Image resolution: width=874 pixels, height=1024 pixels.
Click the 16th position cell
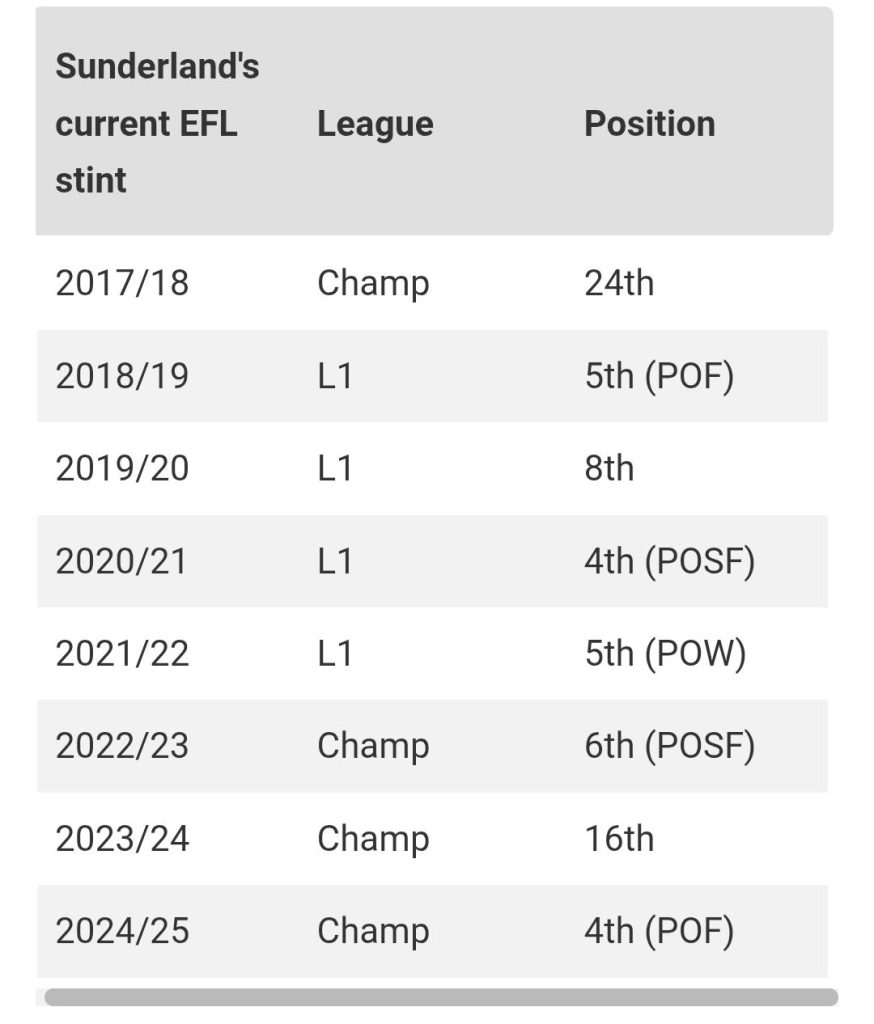pos(619,839)
